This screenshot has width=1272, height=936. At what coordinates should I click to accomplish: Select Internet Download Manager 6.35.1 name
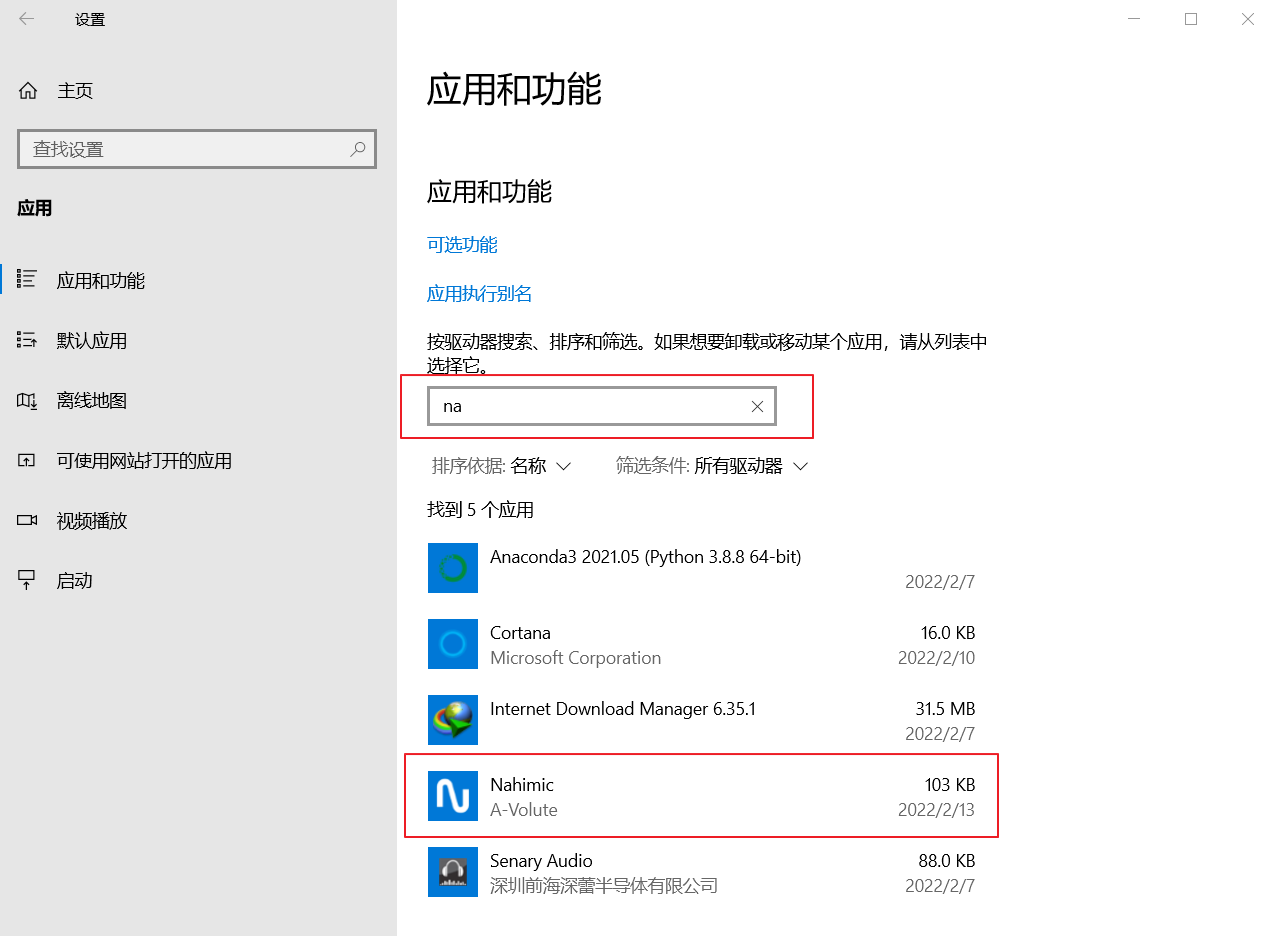[x=623, y=709]
